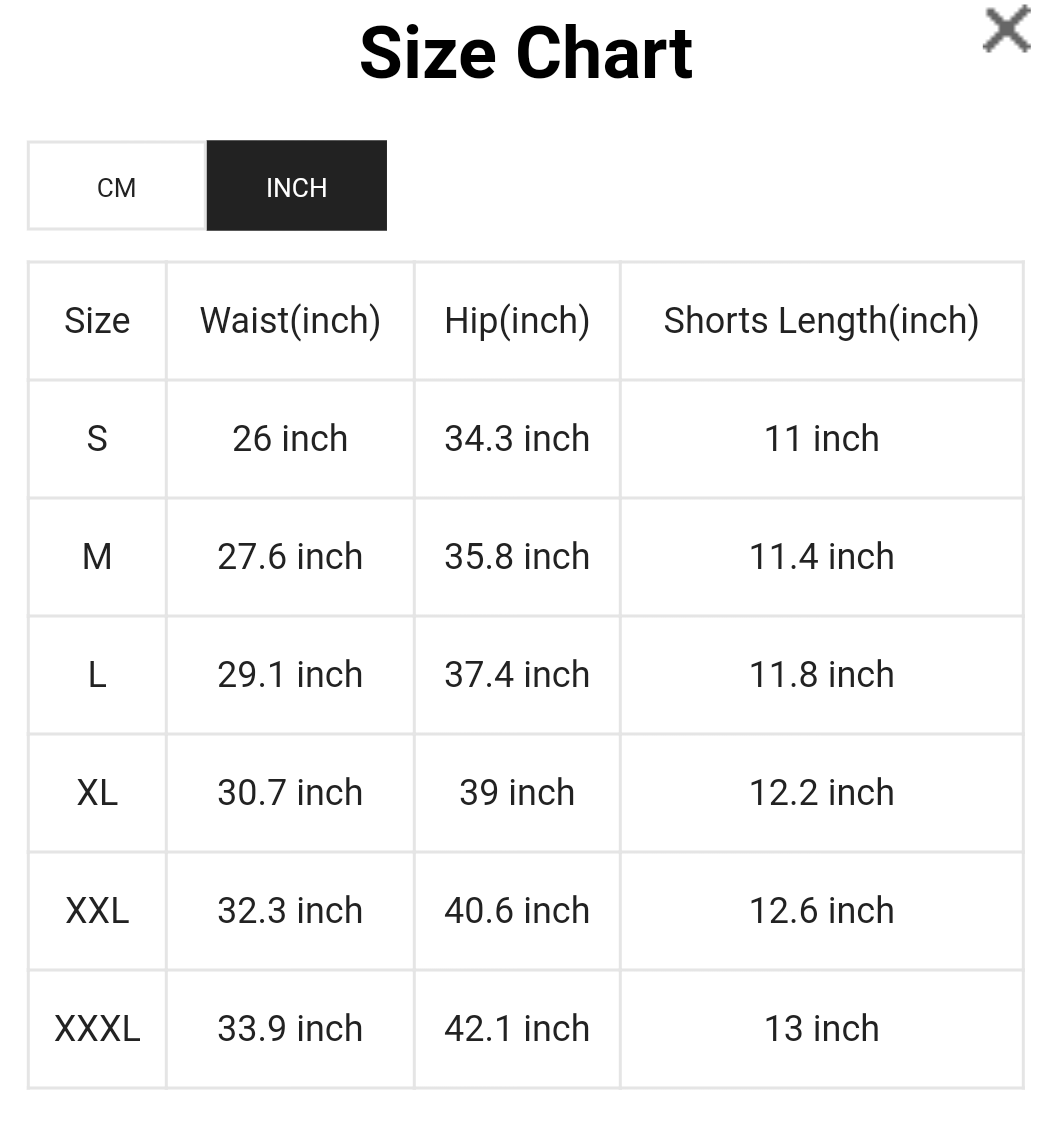Select the S size row label
1044x1122 pixels.
coord(97,439)
